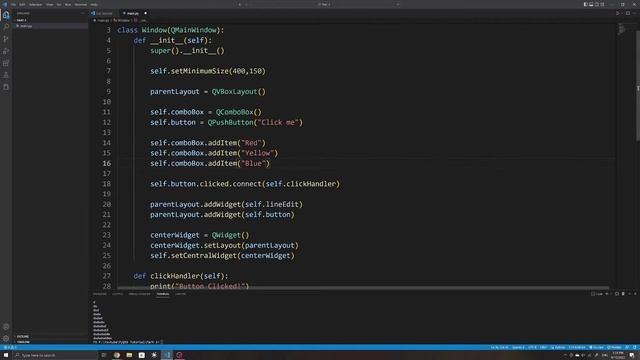Screen dimensions: 640x360
Task: Click the split terminal icon
Action: 617,294
